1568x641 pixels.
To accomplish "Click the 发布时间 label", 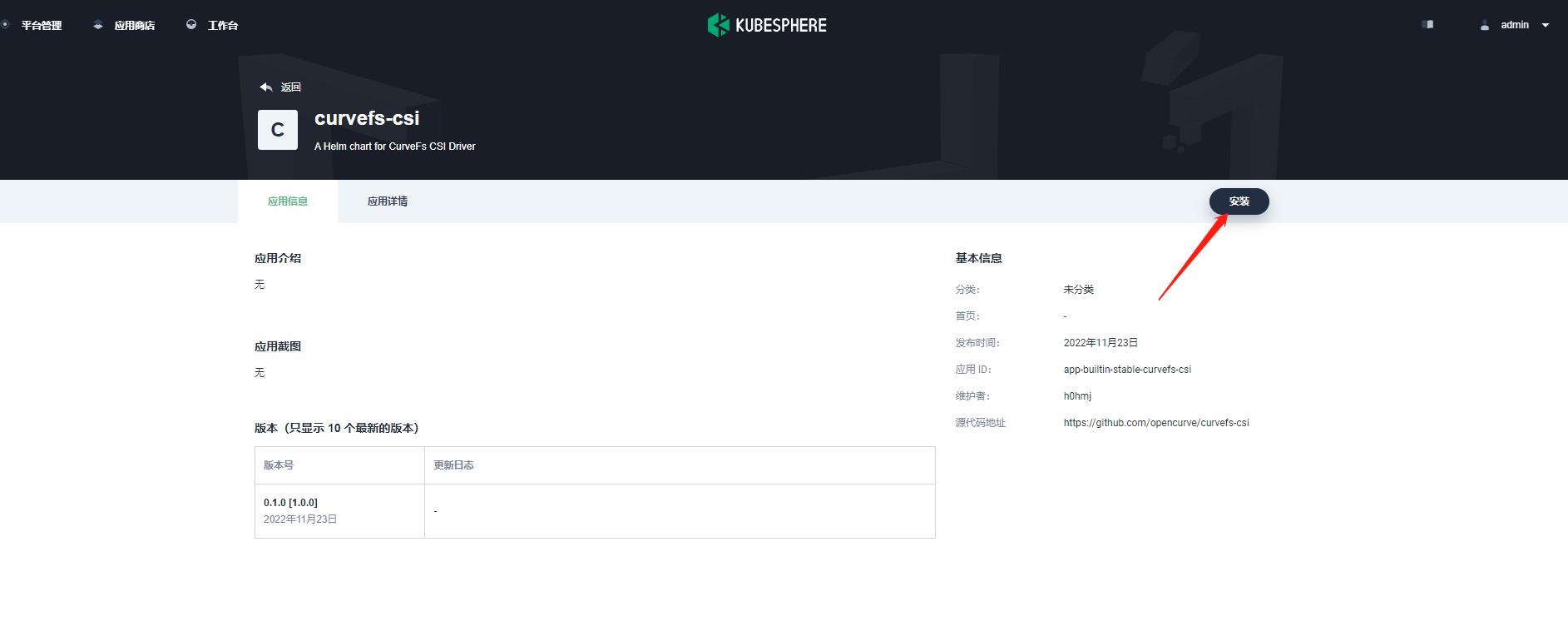I will point(977,343).
